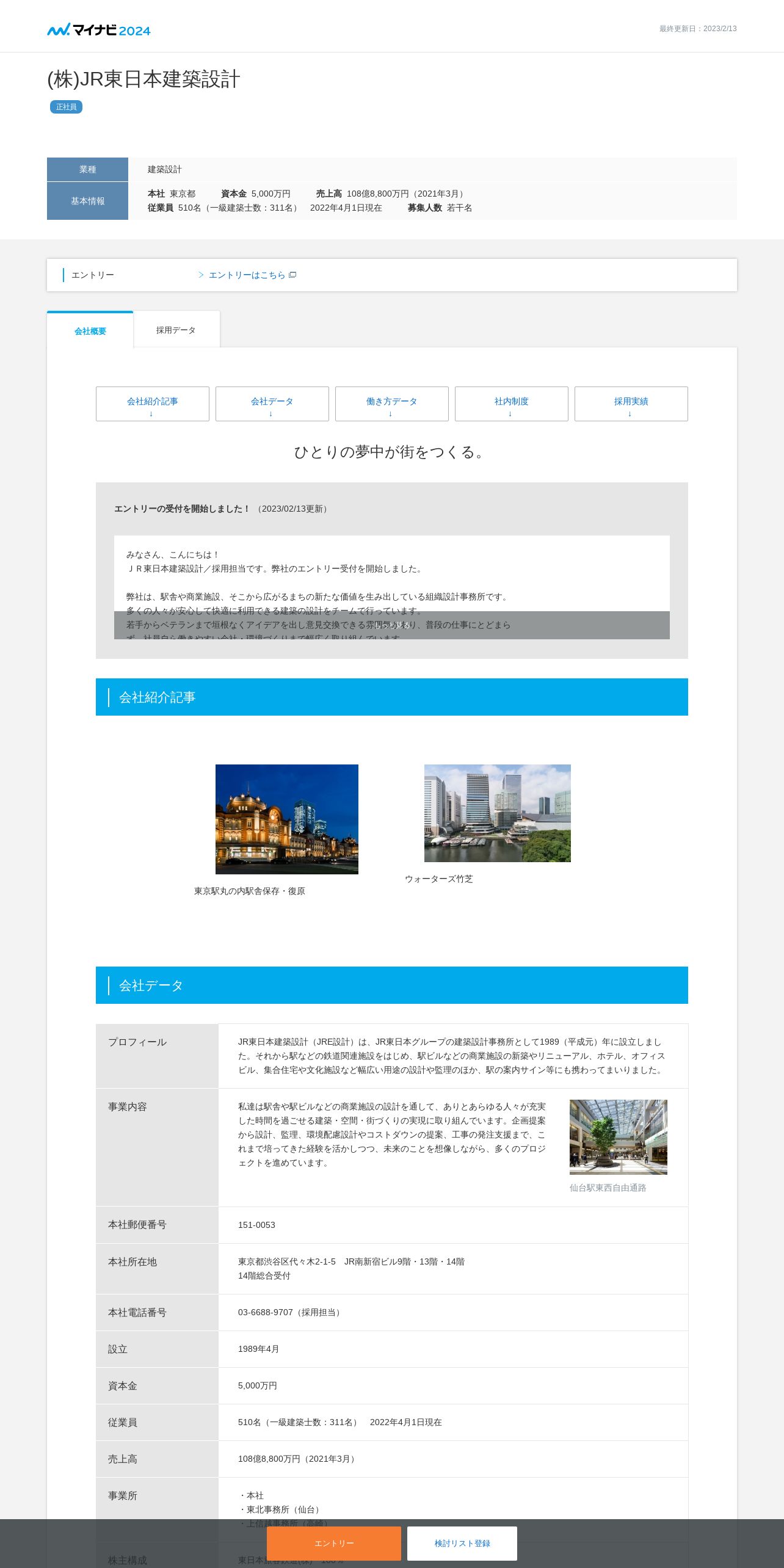This screenshot has height=1568, width=784.
Task: Click the orange エントリー button
Action: click(x=334, y=1543)
